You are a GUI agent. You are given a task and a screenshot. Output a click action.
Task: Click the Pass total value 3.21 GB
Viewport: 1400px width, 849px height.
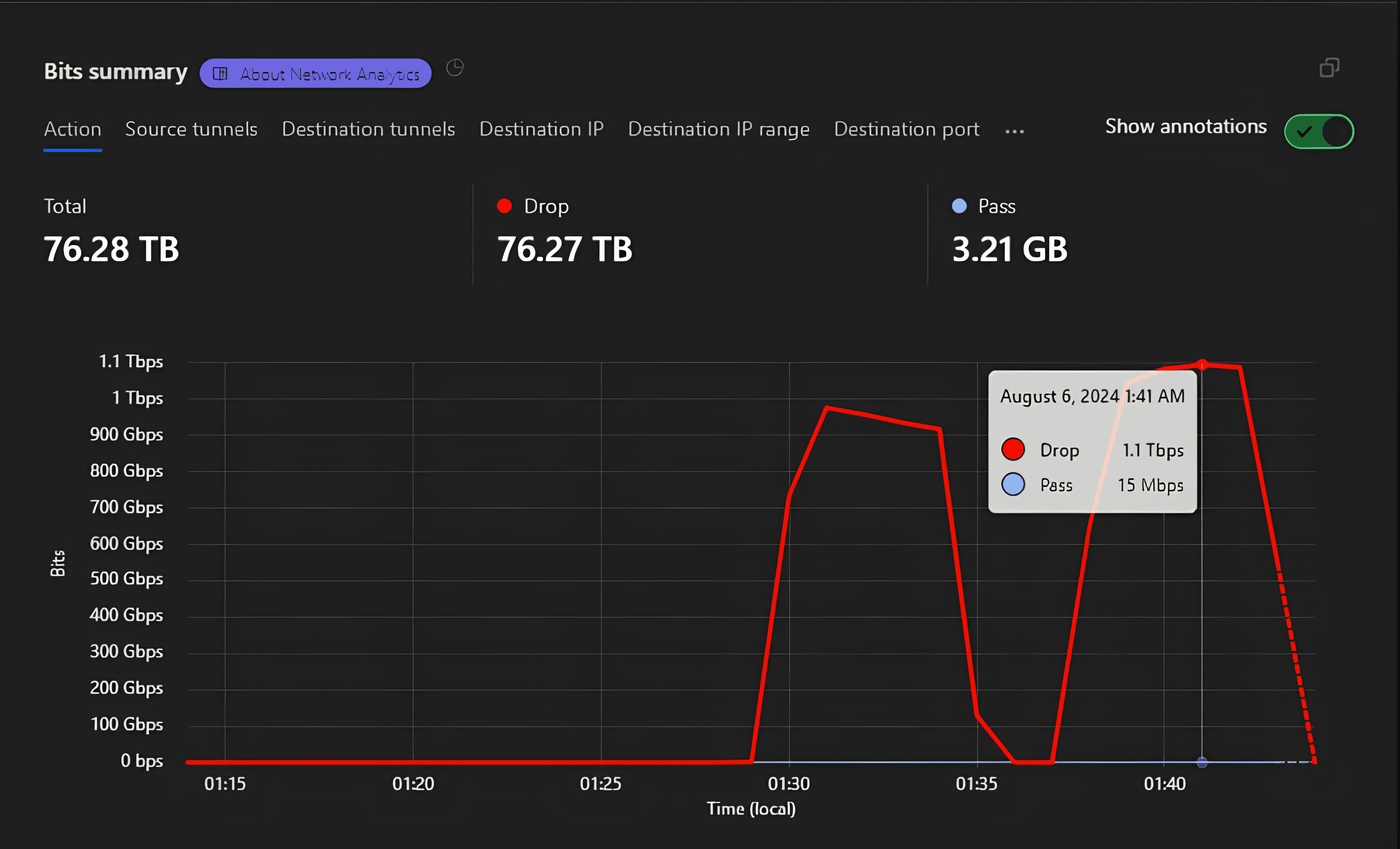1010,248
